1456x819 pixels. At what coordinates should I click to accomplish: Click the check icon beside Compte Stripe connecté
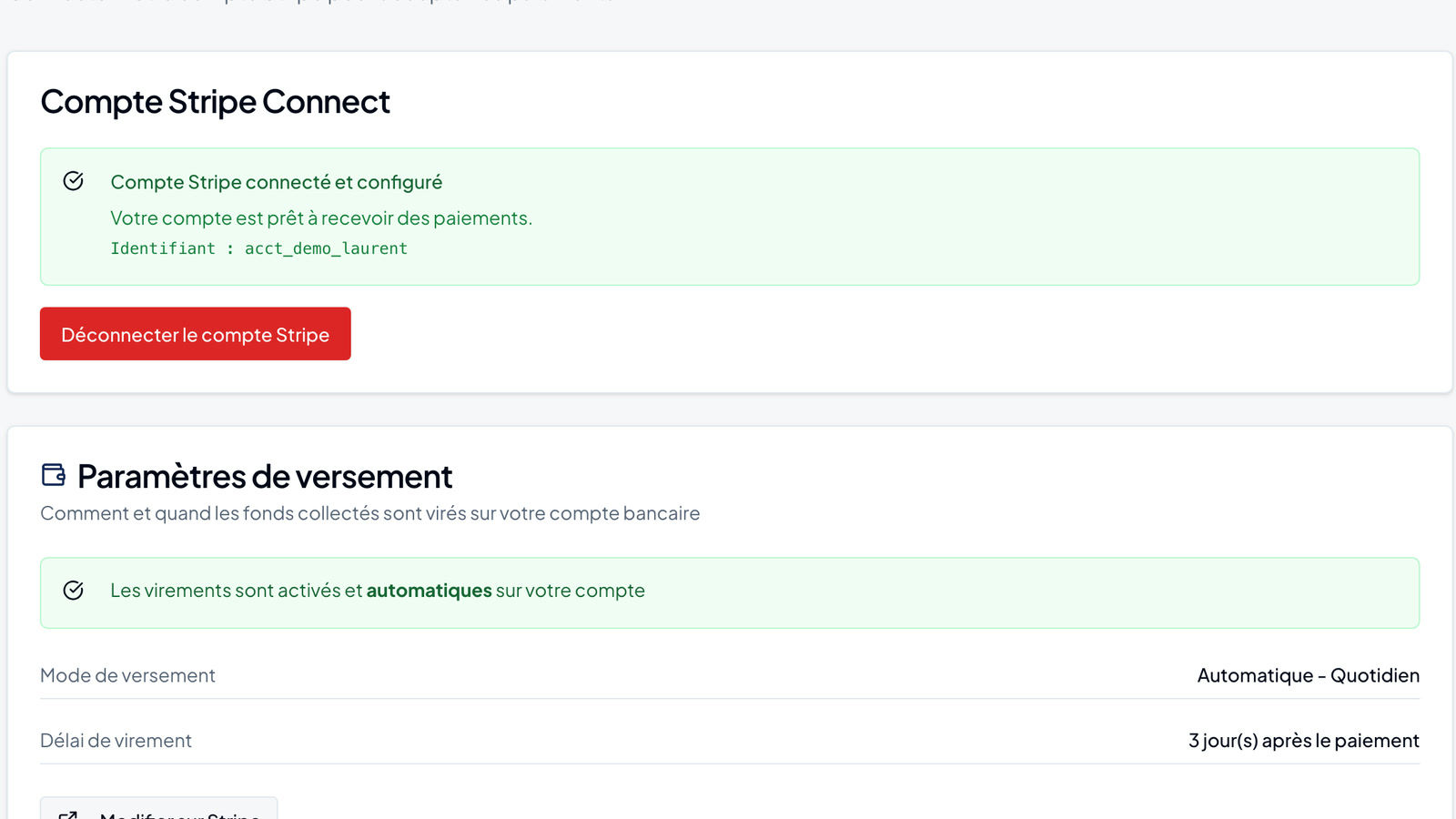pos(74,181)
